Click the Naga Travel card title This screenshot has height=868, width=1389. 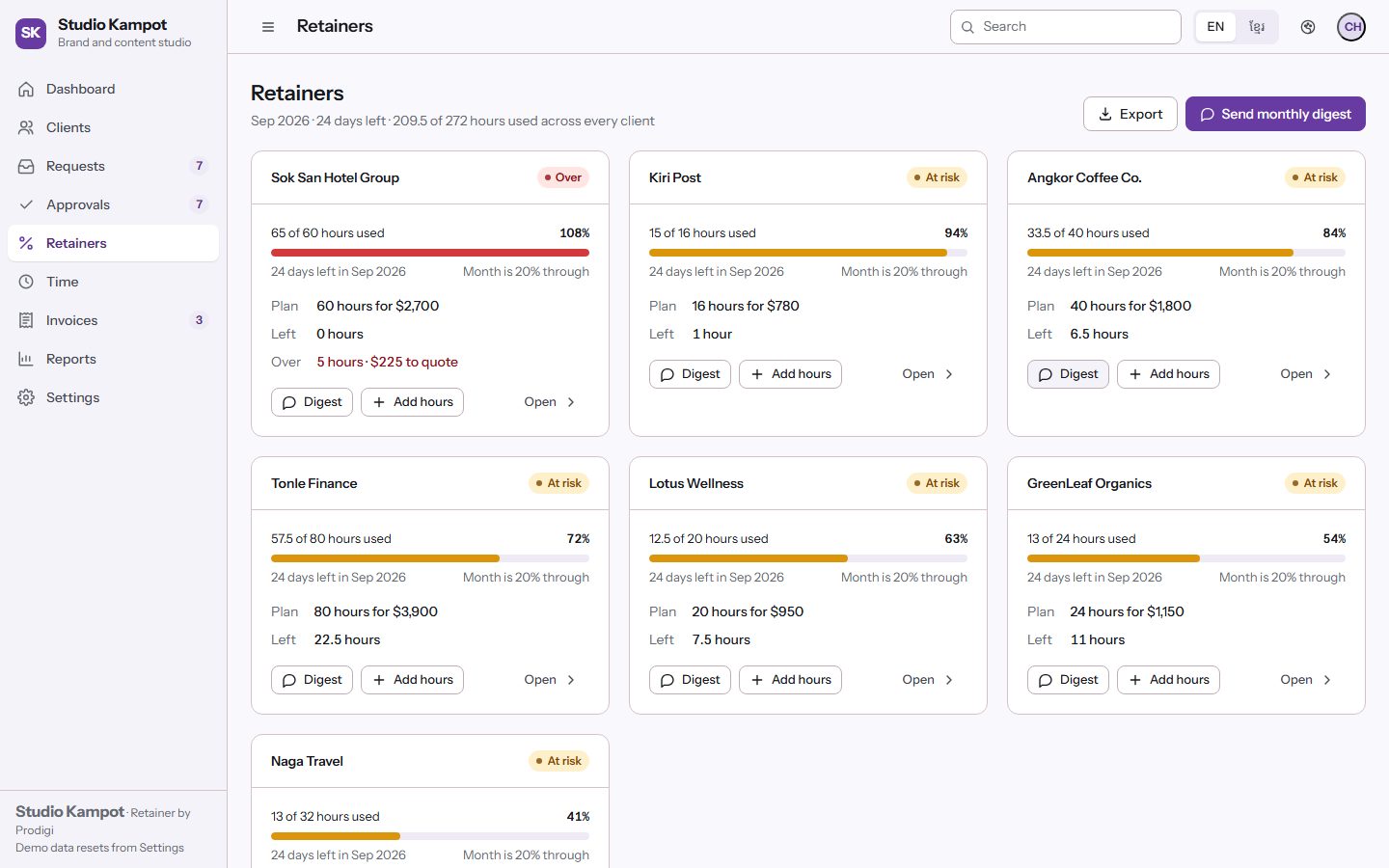[x=307, y=761]
